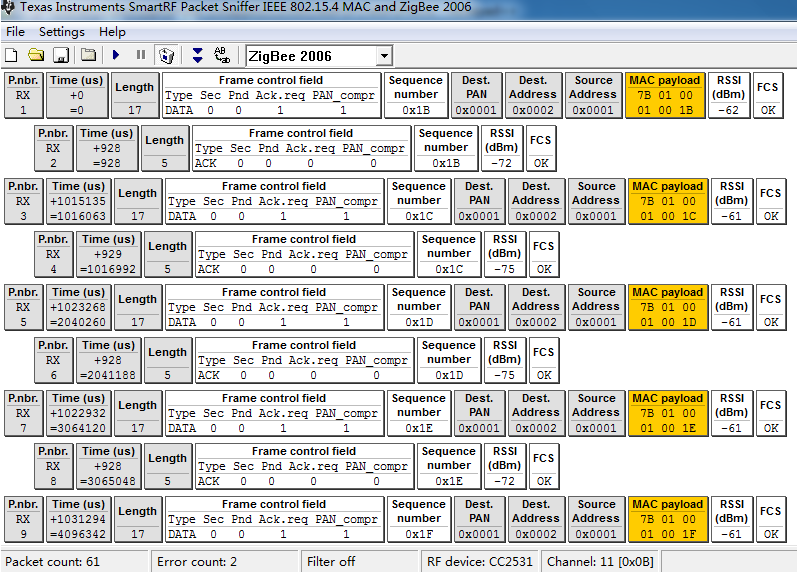Screen dimensions: 797x577
Task: Select packet 7 MAC payload ending 1E
Action: click(668, 413)
